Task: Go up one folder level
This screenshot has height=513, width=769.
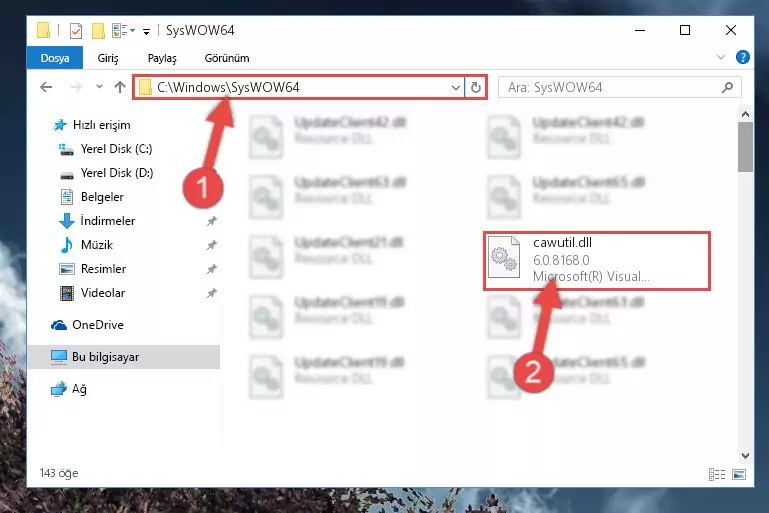Action: [120, 87]
